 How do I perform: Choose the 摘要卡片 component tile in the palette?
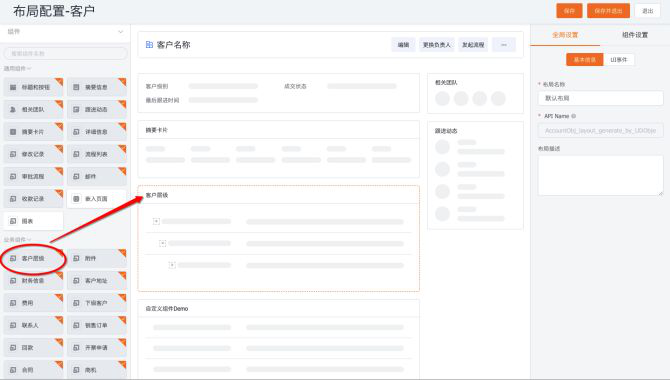(33, 132)
